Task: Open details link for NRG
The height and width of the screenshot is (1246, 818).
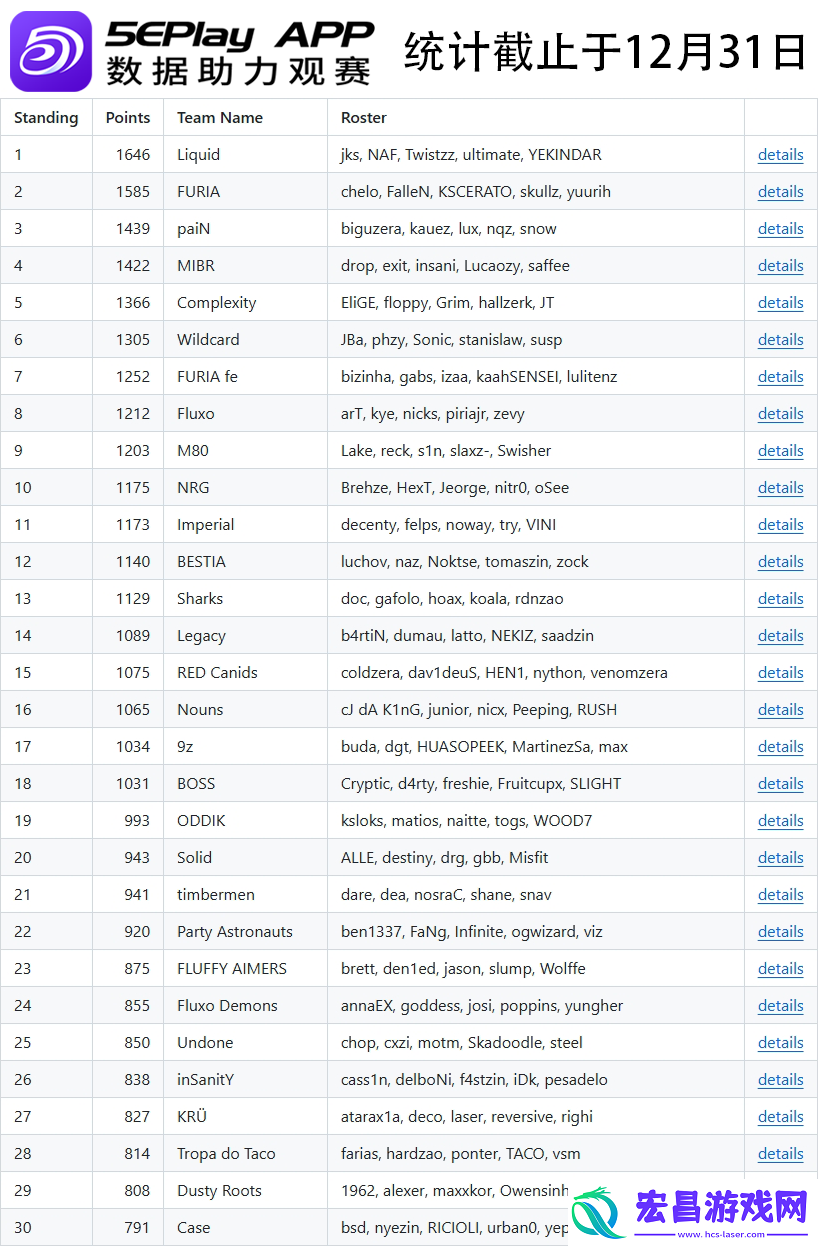Action: coord(780,488)
